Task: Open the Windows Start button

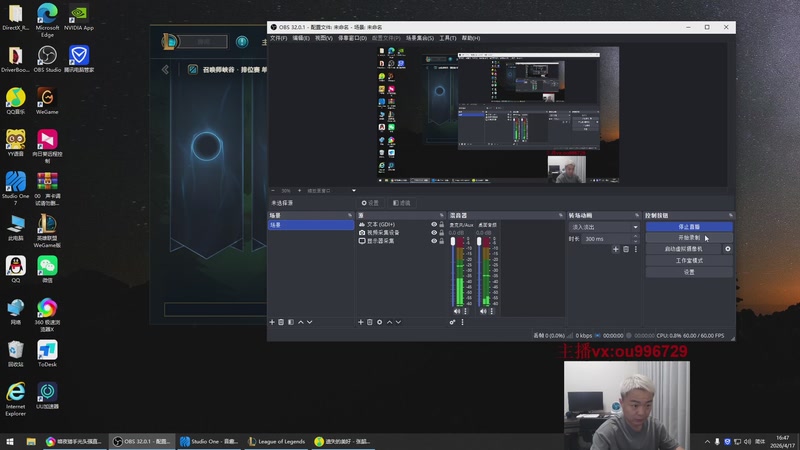Action: click(10, 441)
